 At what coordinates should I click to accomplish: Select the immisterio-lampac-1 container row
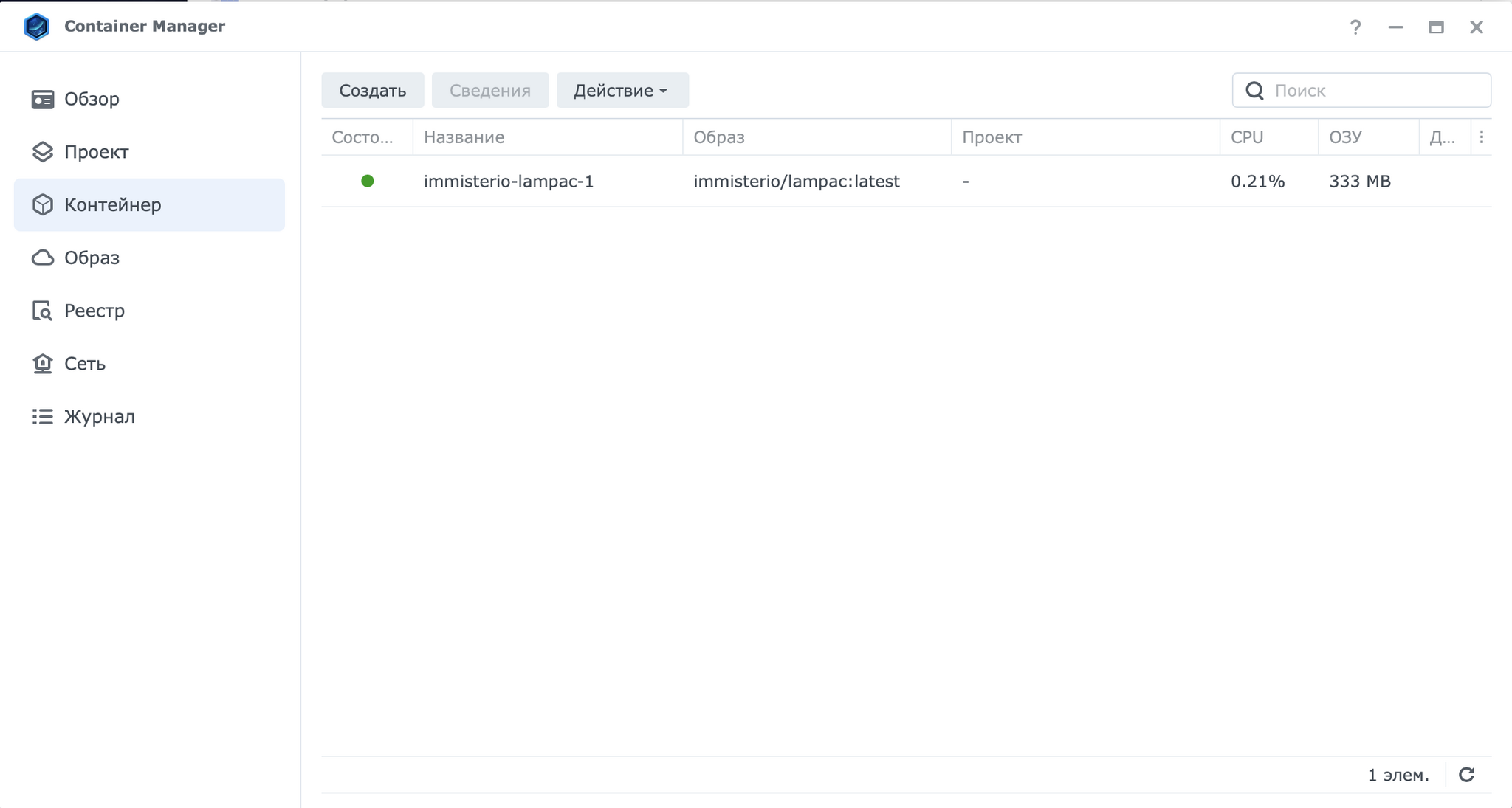(x=509, y=181)
